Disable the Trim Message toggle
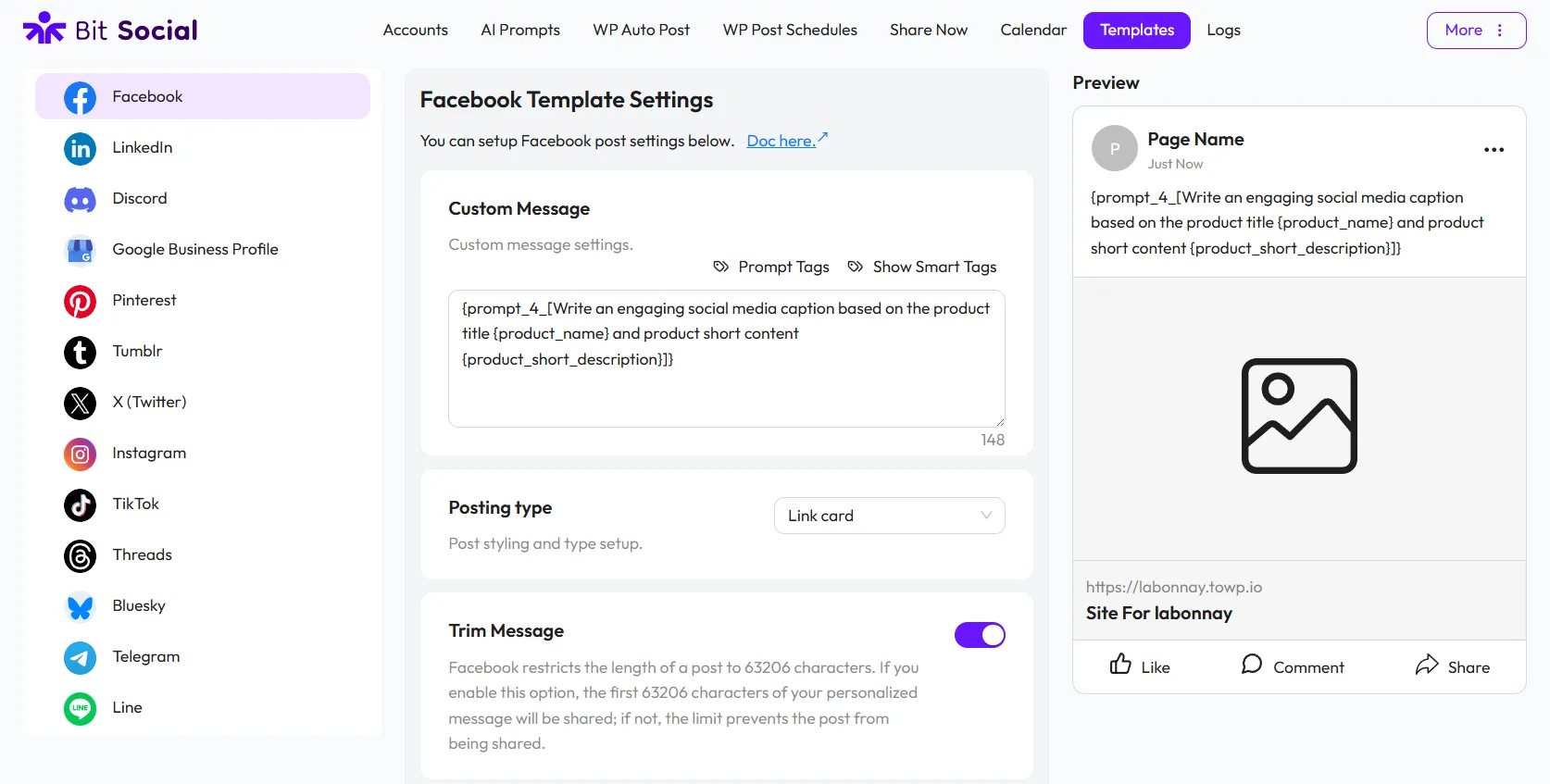Screen dimensions: 1550x784 pos(980,635)
